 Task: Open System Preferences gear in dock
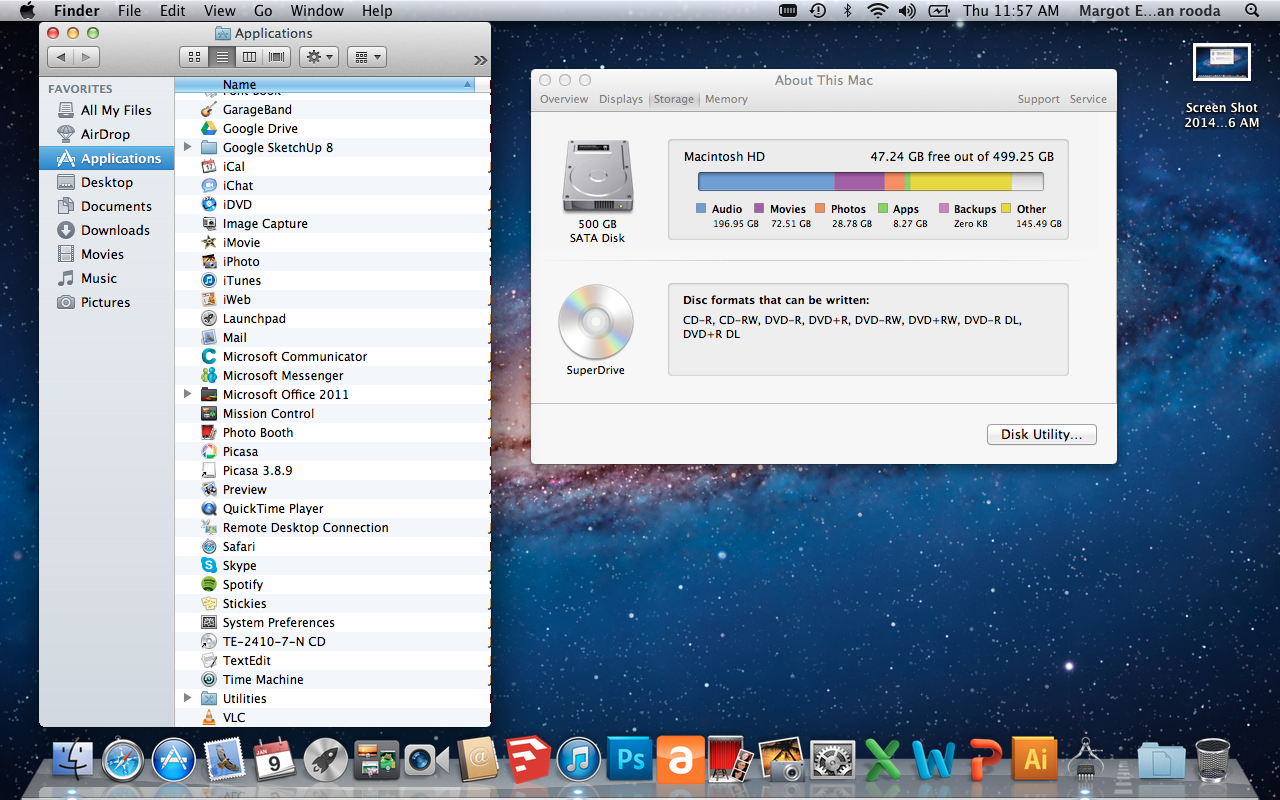(832, 760)
